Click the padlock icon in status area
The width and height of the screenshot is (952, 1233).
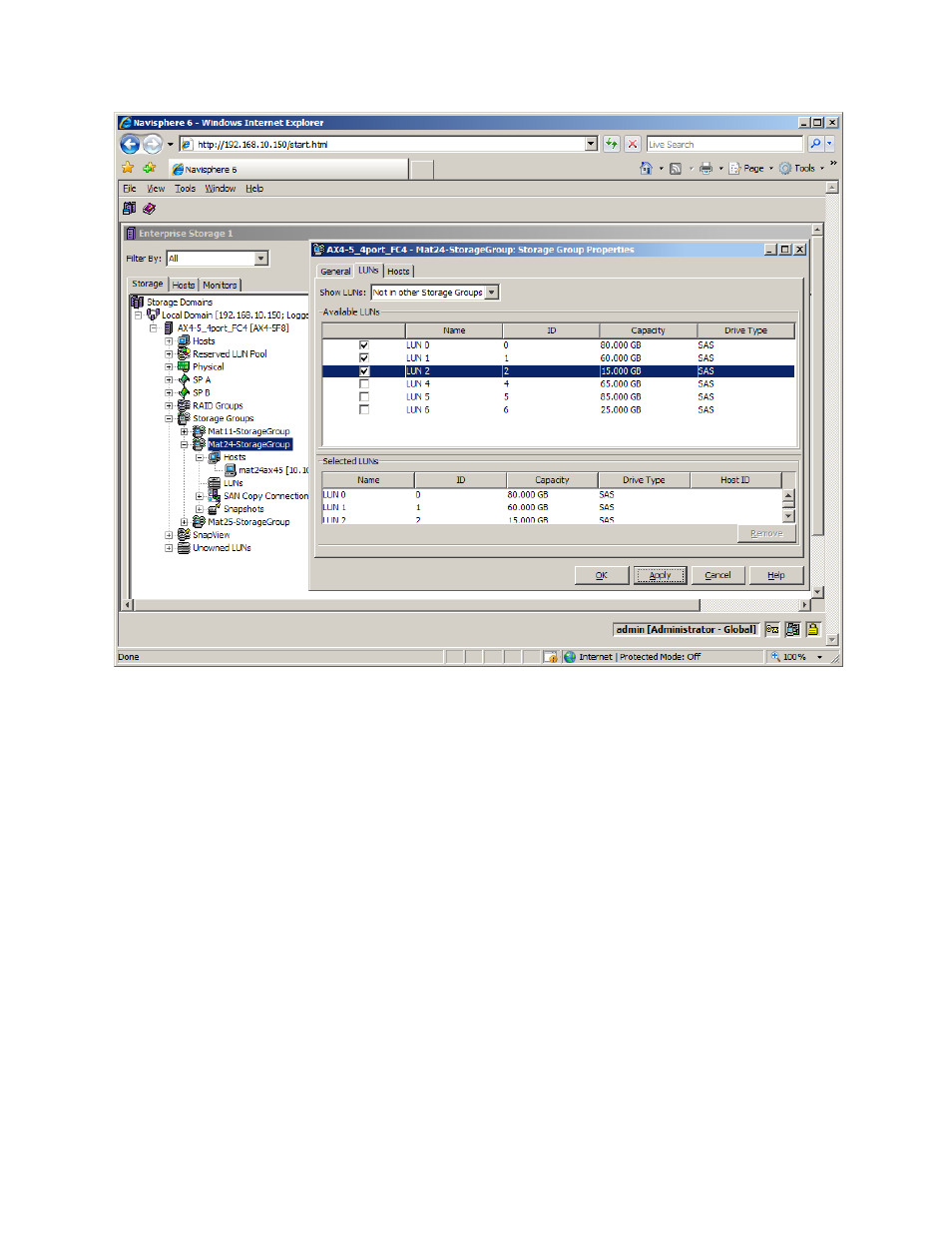point(813,629)
